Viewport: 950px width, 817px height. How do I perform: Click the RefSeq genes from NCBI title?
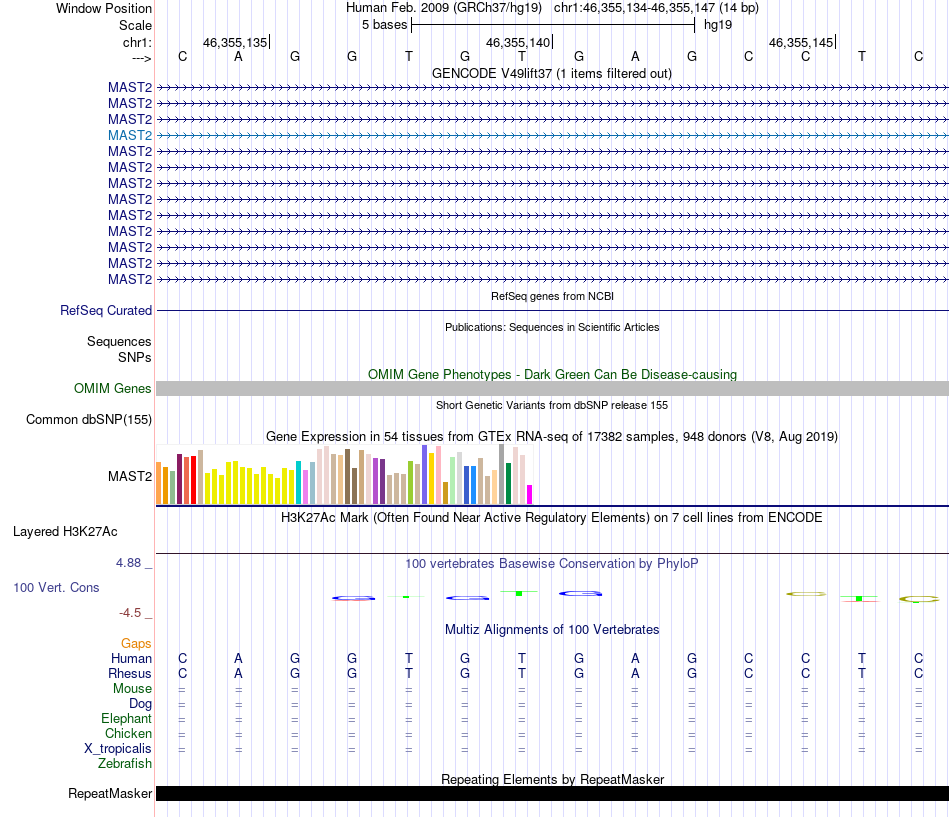[x=552, y=296]
